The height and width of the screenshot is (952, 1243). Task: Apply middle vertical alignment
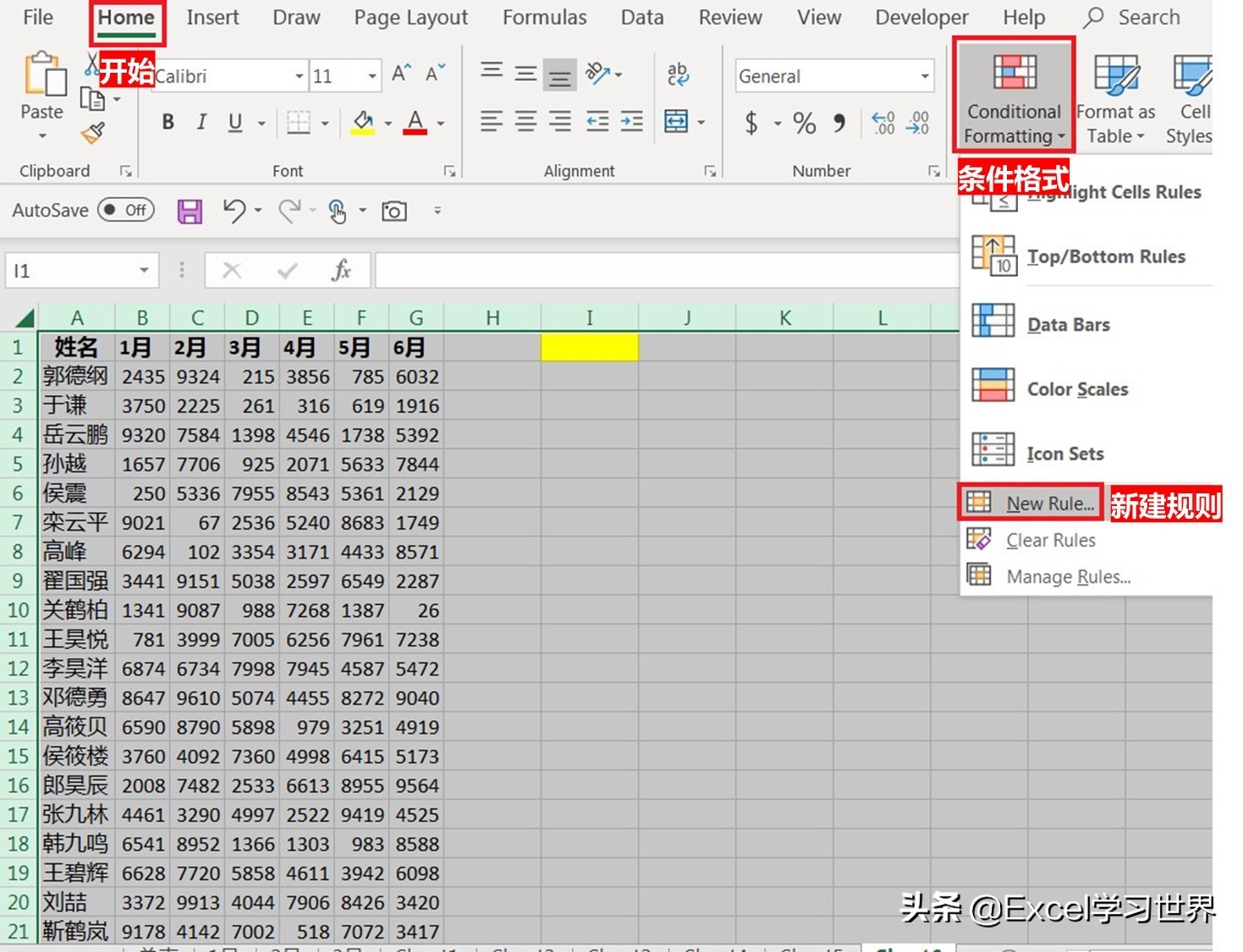click(x=525, y=74)
